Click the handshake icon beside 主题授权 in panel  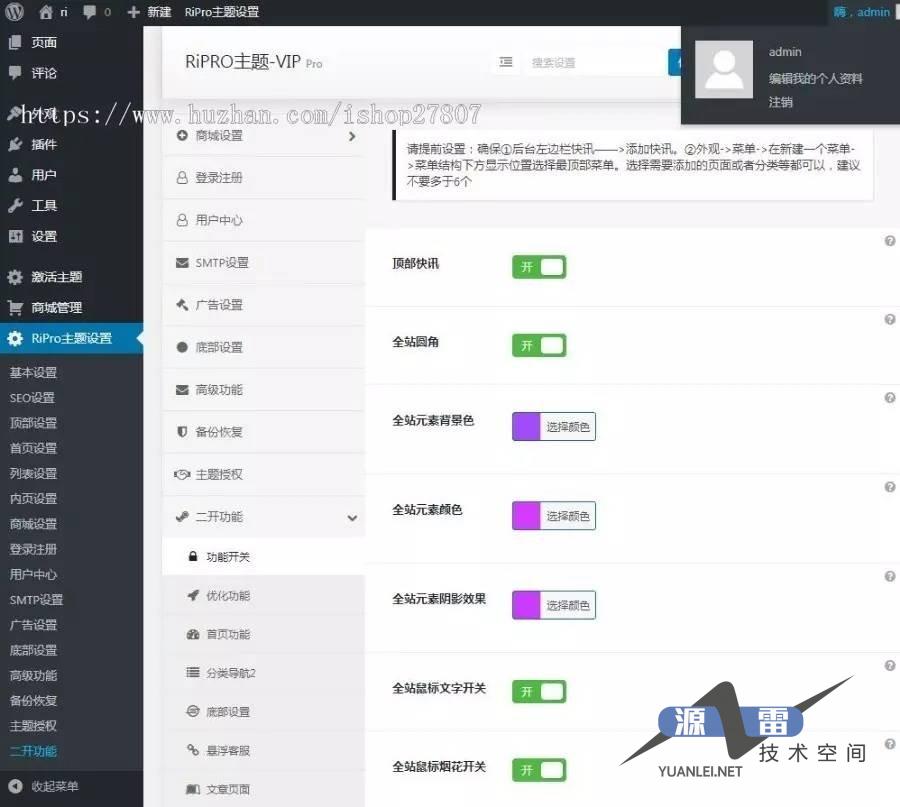pyautogui.click(x=182, y=475)
